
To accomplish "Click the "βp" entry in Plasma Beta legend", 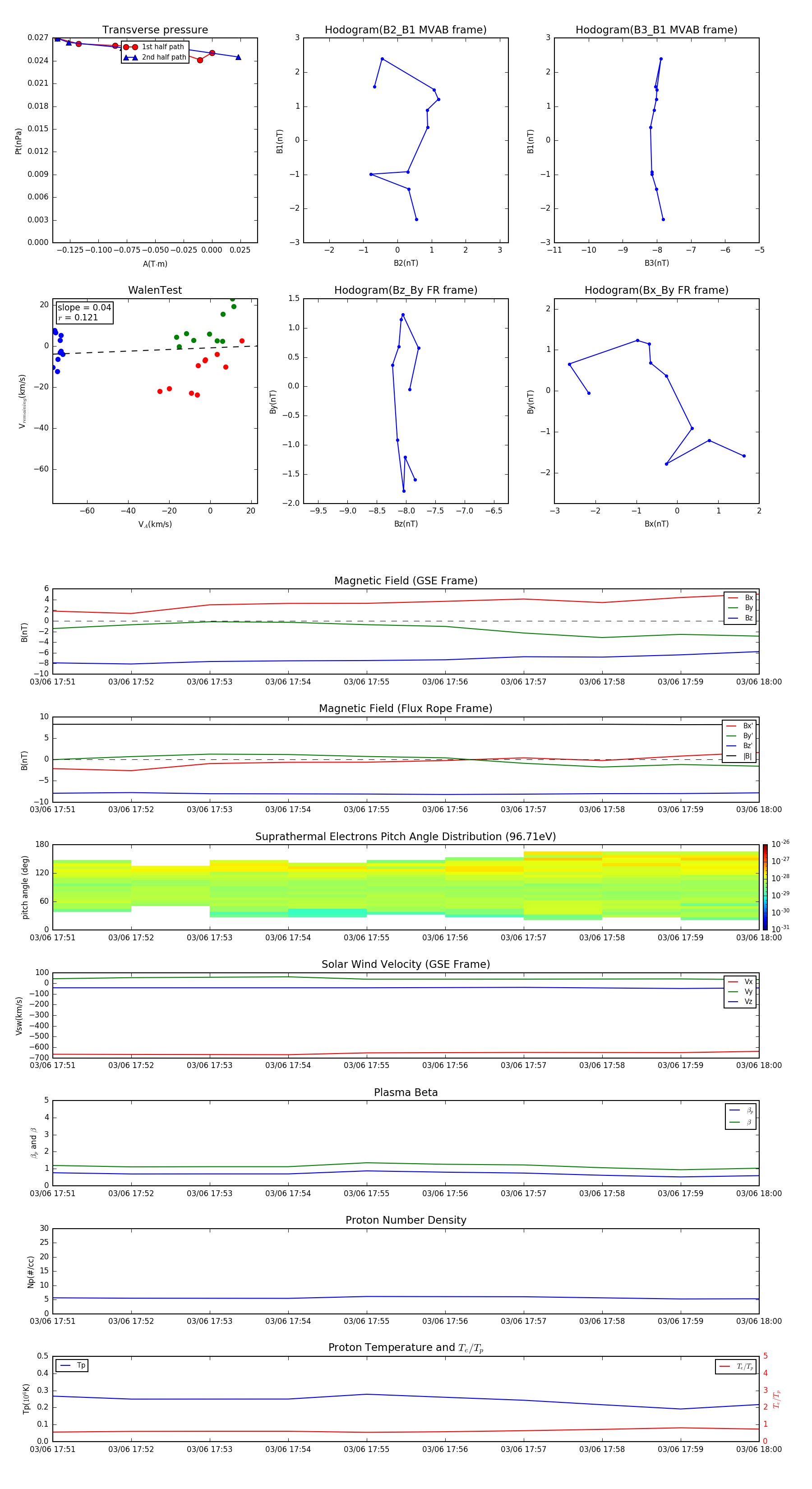I will click(x=750, y=1111).
